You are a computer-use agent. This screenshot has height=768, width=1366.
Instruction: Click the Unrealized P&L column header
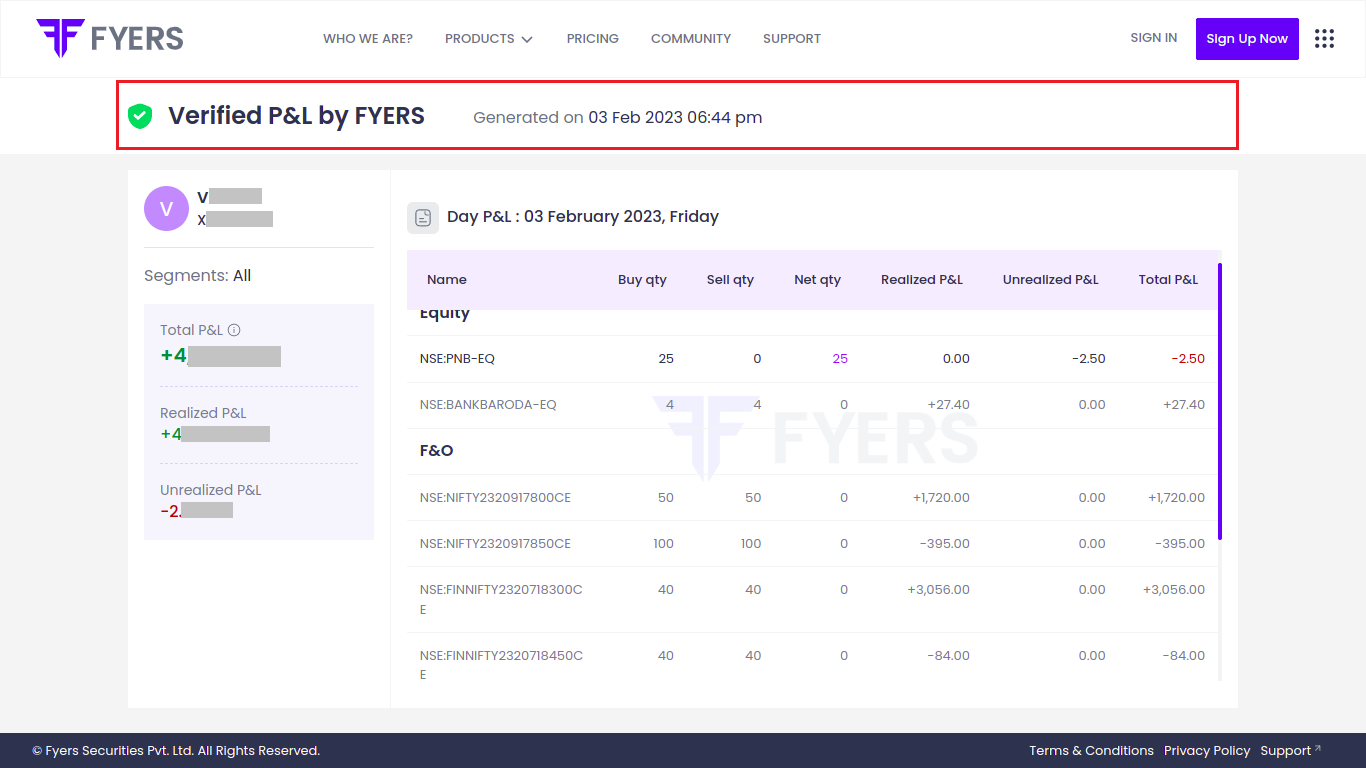tap(1051, 280)
